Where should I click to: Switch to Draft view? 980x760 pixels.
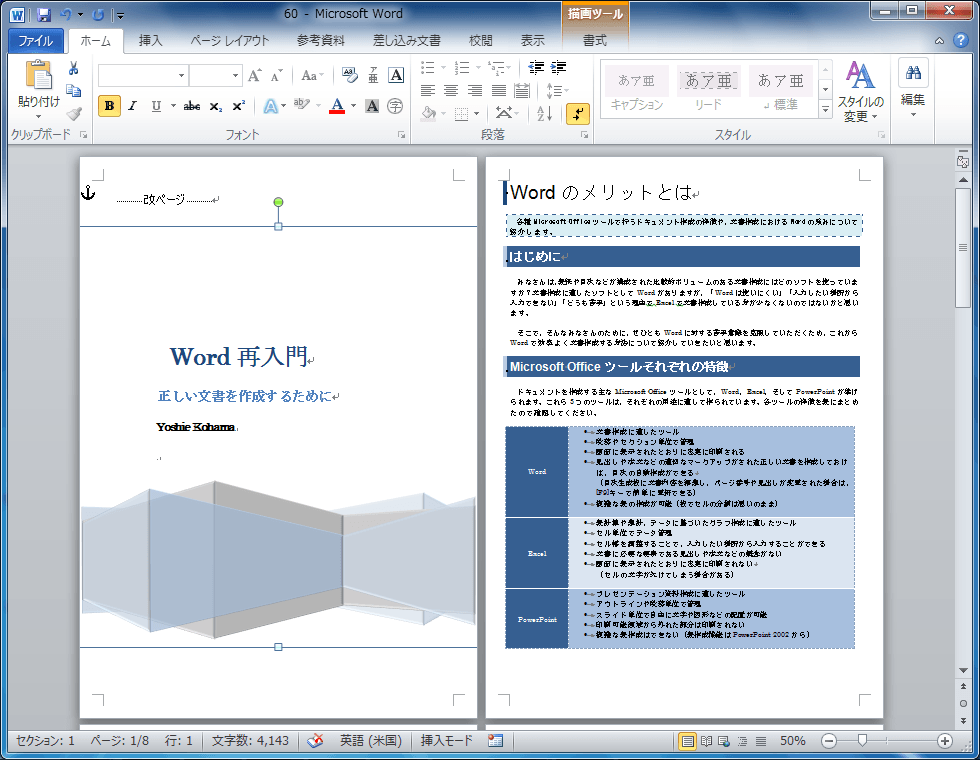tap(761, 741)
